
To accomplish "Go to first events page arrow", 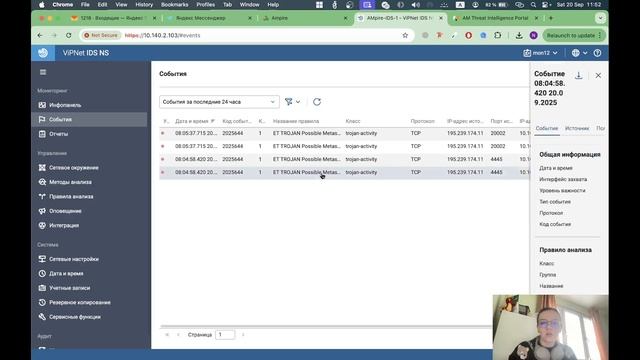I will coord(167,335).
